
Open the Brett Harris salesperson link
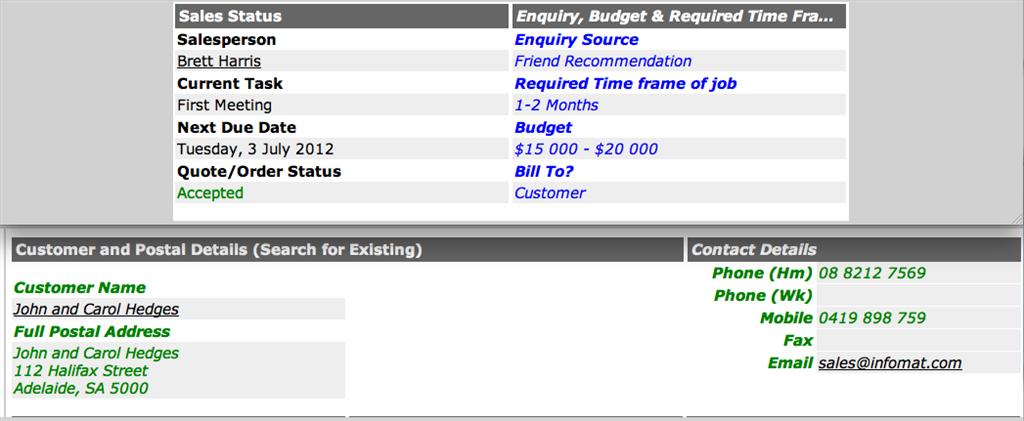pos(219,61)
